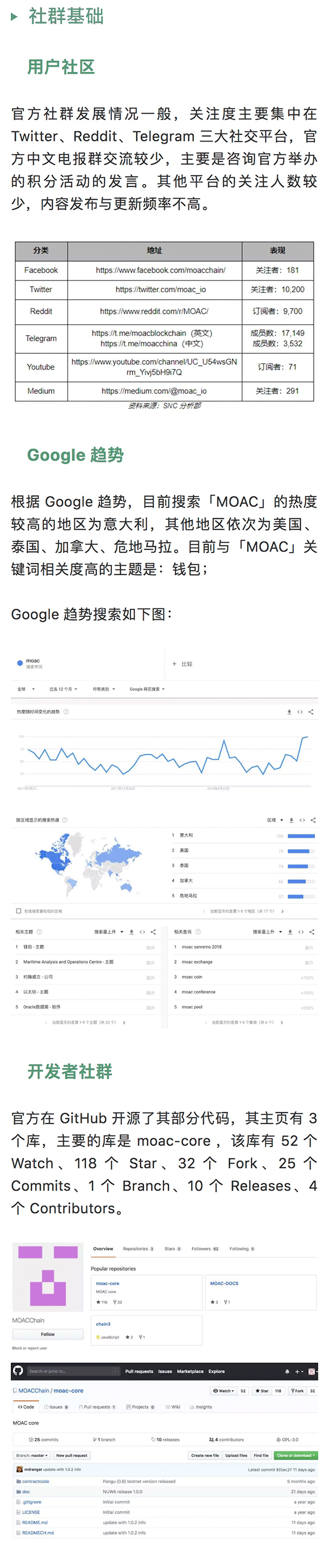This screenshot has height=1568, width=329.
Task: Open the plus create-new menu in GitHub header
Action: (298, 1371)
